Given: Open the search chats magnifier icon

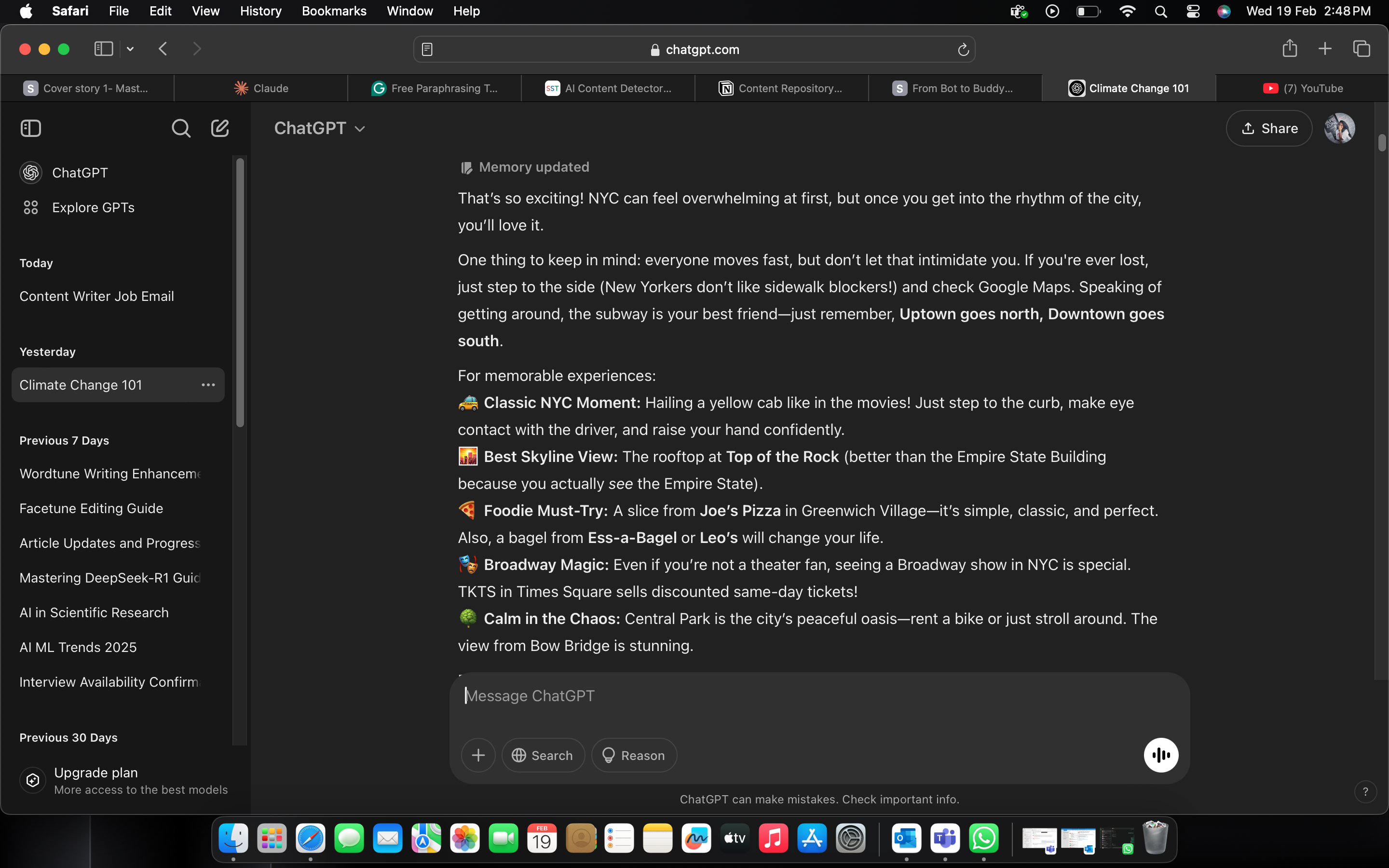Looking at the screenshot, I should [181, 128].
